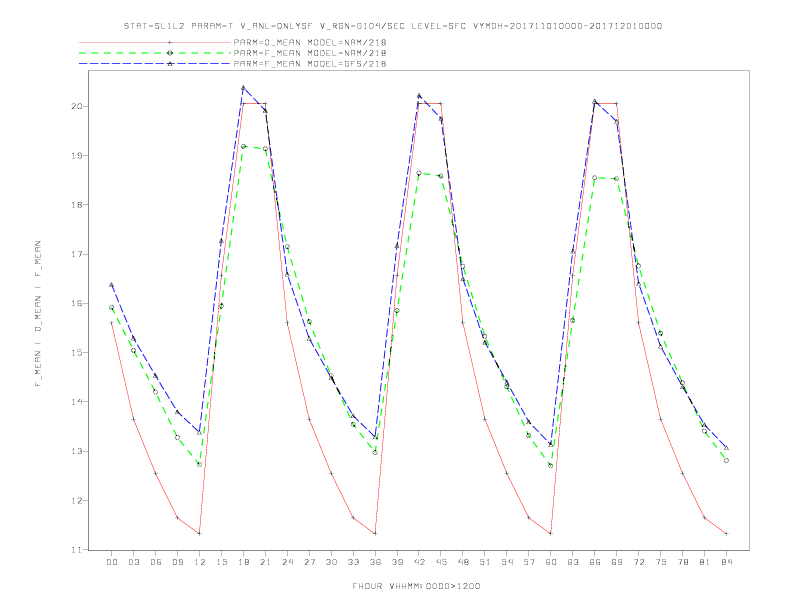Click x-axis tick label 21
The width and height of the screenshot is (792, 612).
(265, 562)
